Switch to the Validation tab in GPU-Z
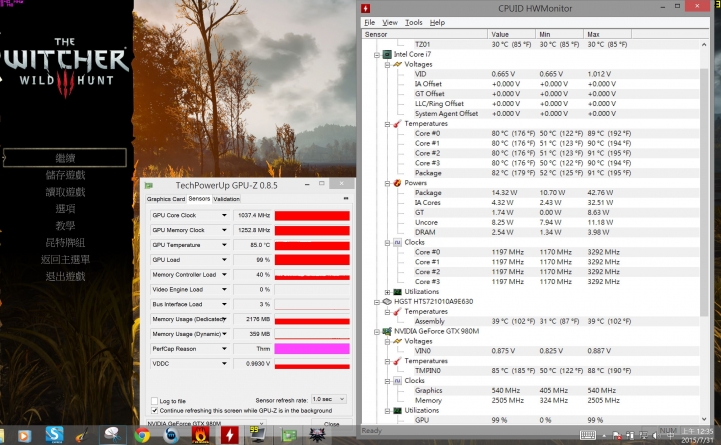 coord(227,199)
